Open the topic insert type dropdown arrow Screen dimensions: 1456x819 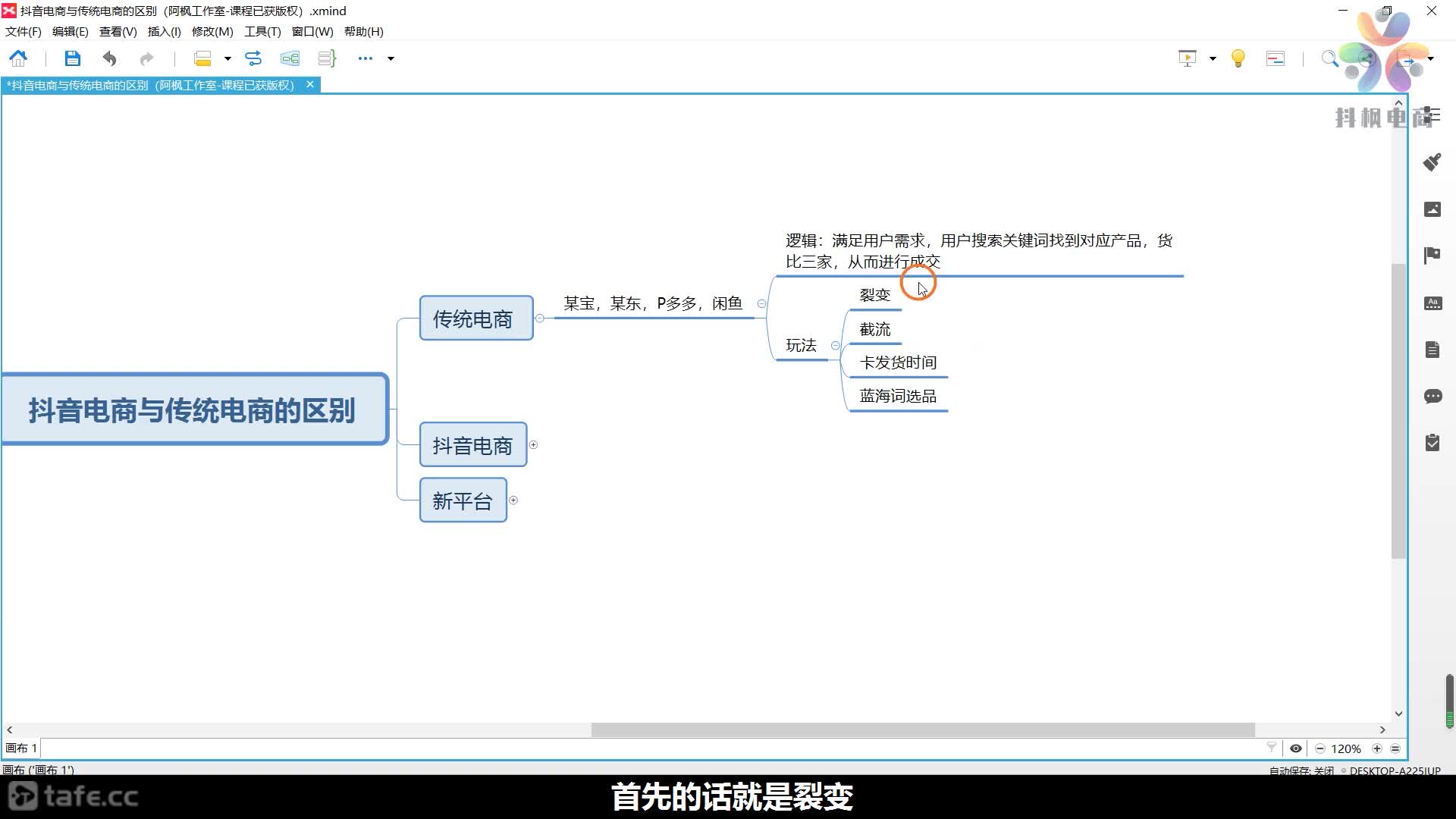point(227,58)
